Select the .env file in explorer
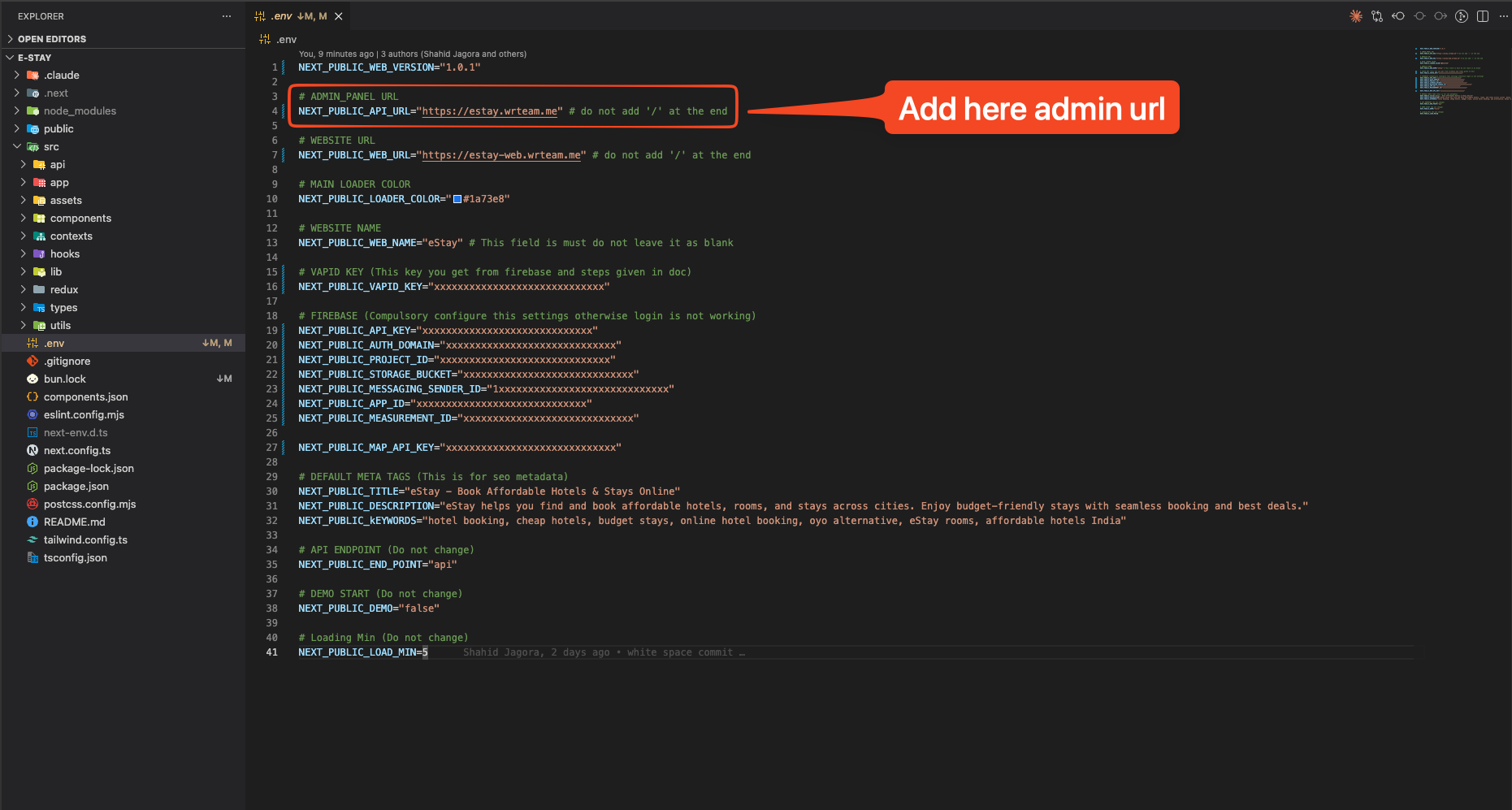The image size is (1512, 810). (123, 343)
